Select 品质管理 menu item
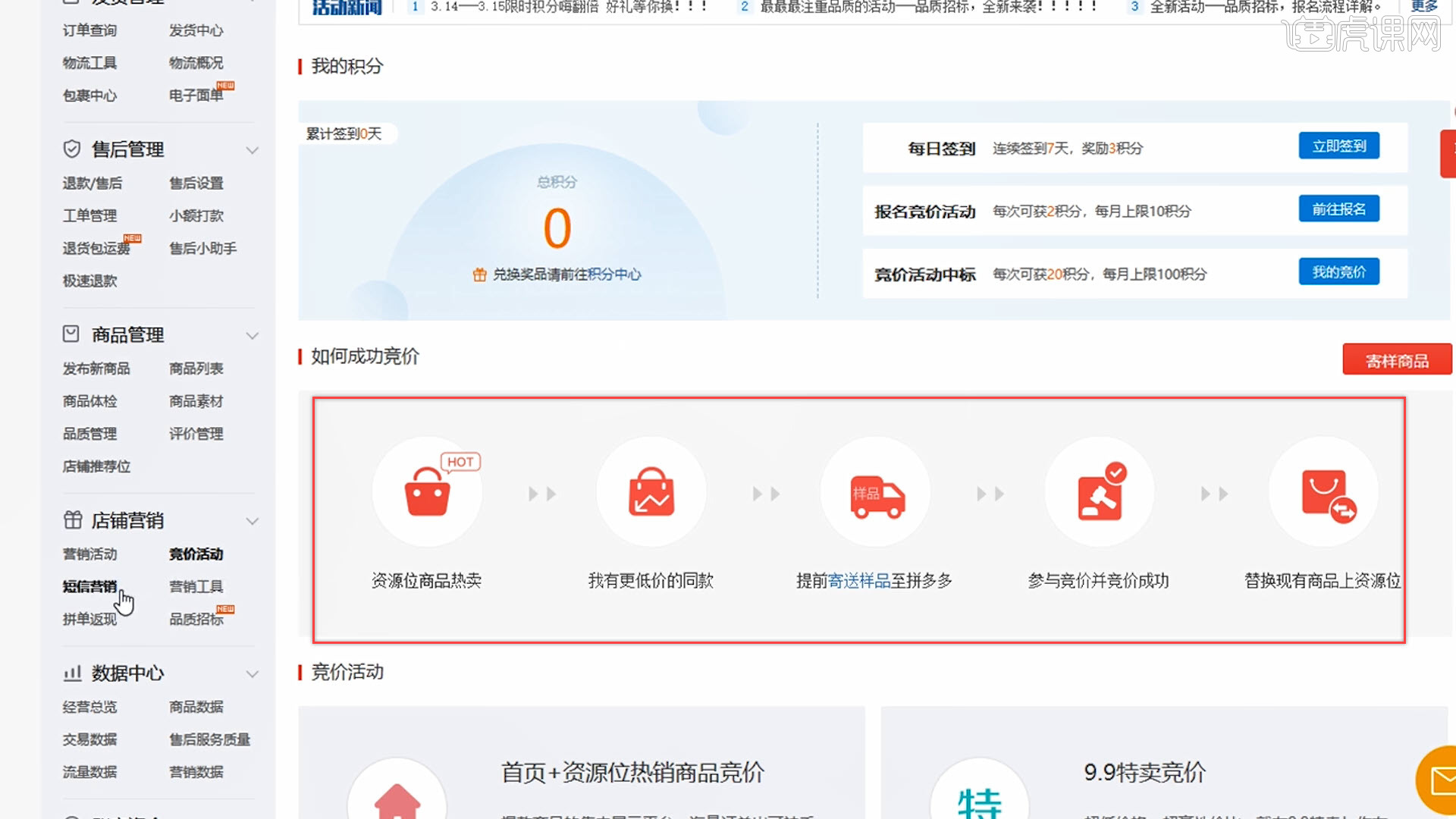Image resolution: width=1456 pixels, height=819 pixels. [x=89, y=434]
